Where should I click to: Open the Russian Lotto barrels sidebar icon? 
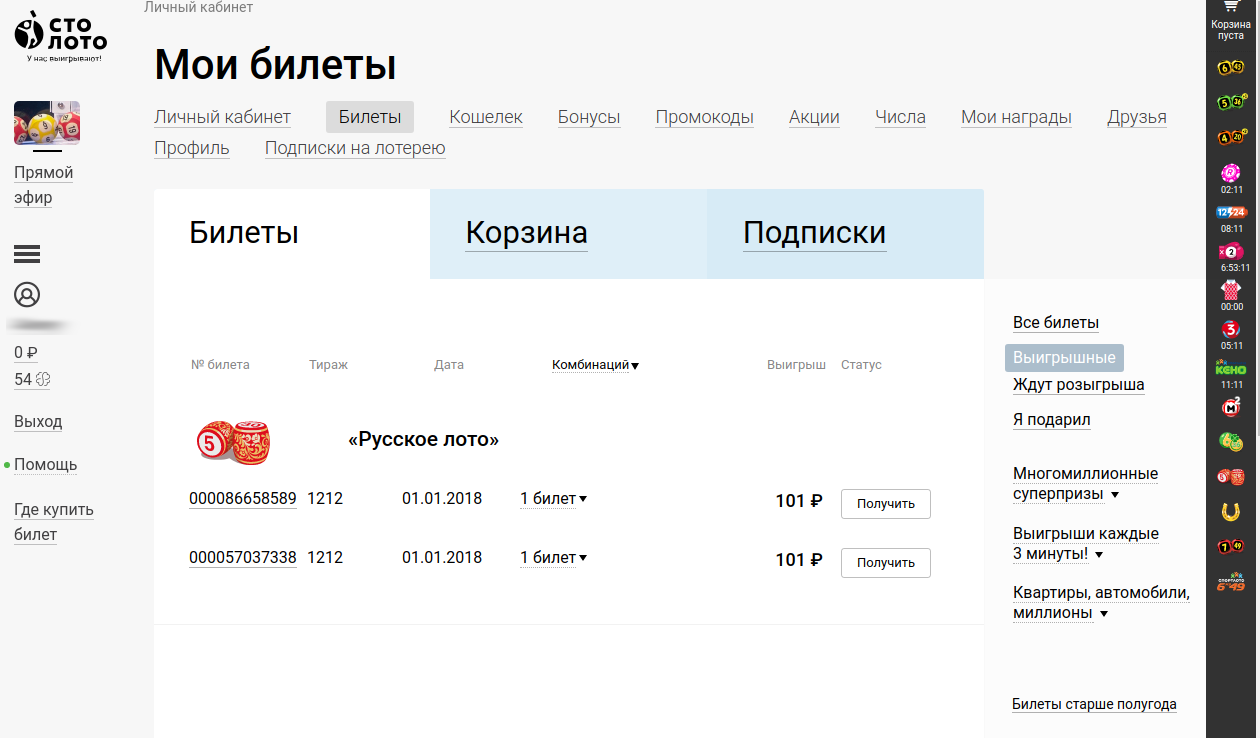click(x=1231, y=477)
